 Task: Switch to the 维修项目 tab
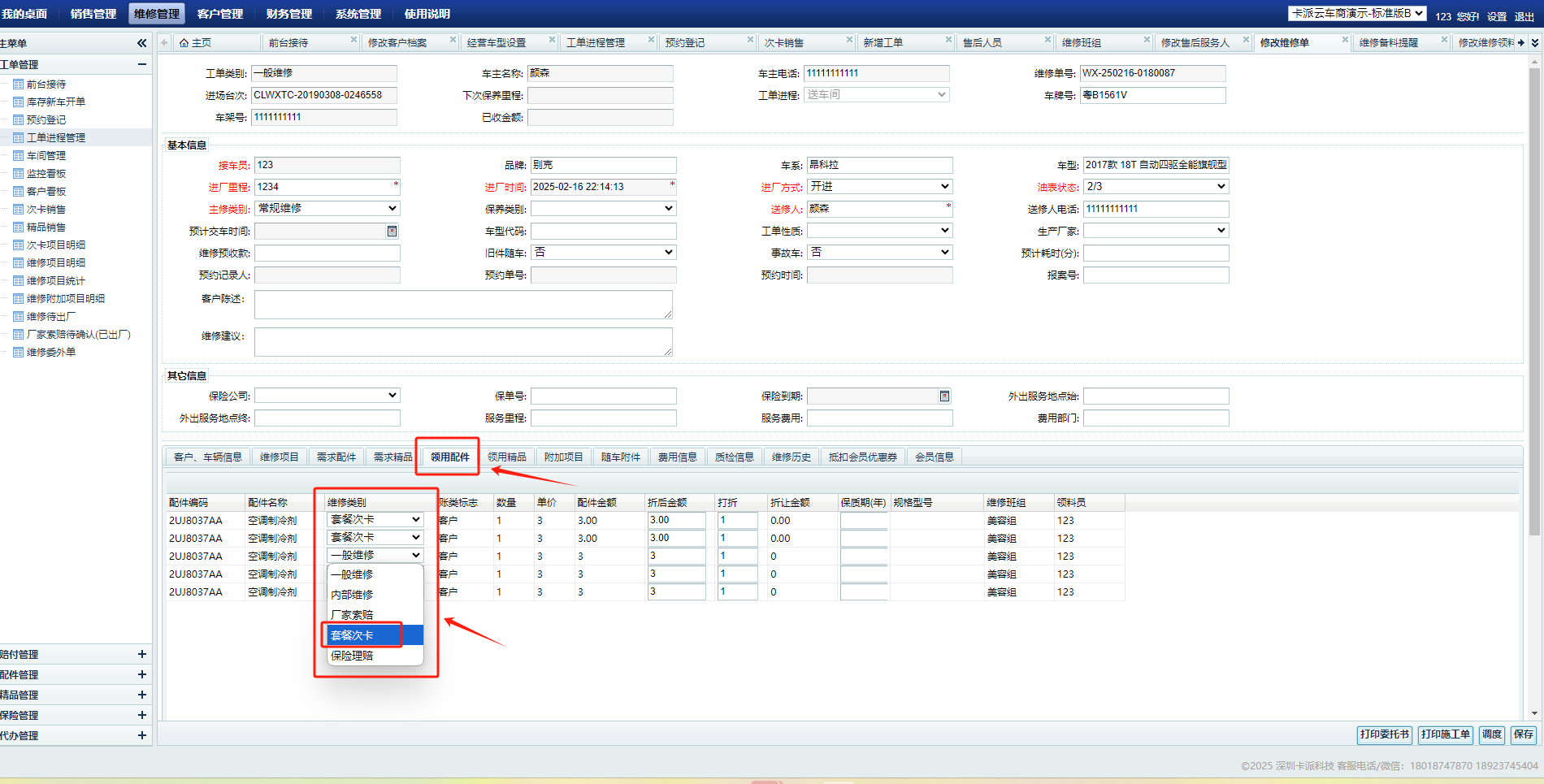[x=279, y=457]
